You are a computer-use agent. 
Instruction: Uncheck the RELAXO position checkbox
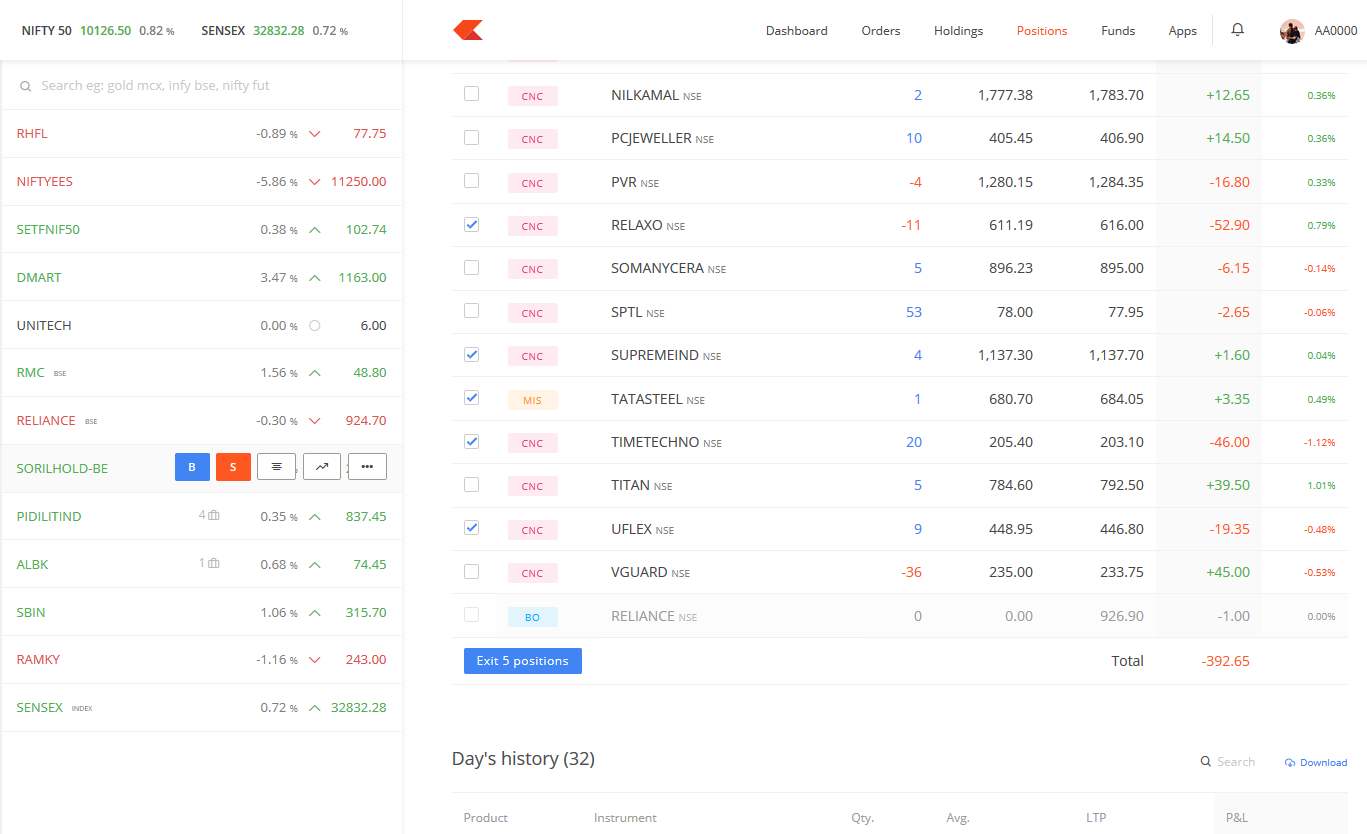tap(472, 225)
